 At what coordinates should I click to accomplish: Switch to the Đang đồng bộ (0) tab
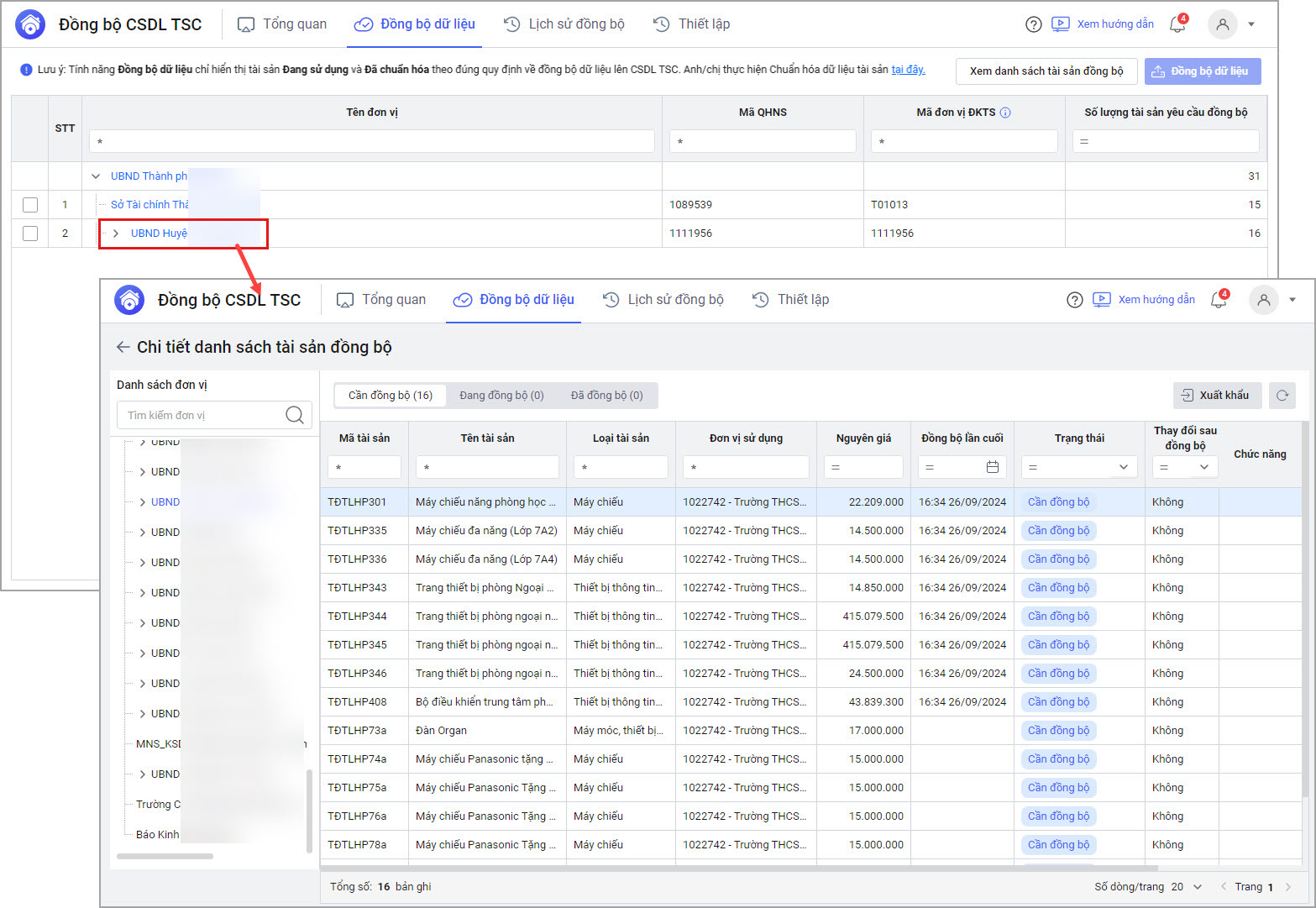tap(501, 396)
